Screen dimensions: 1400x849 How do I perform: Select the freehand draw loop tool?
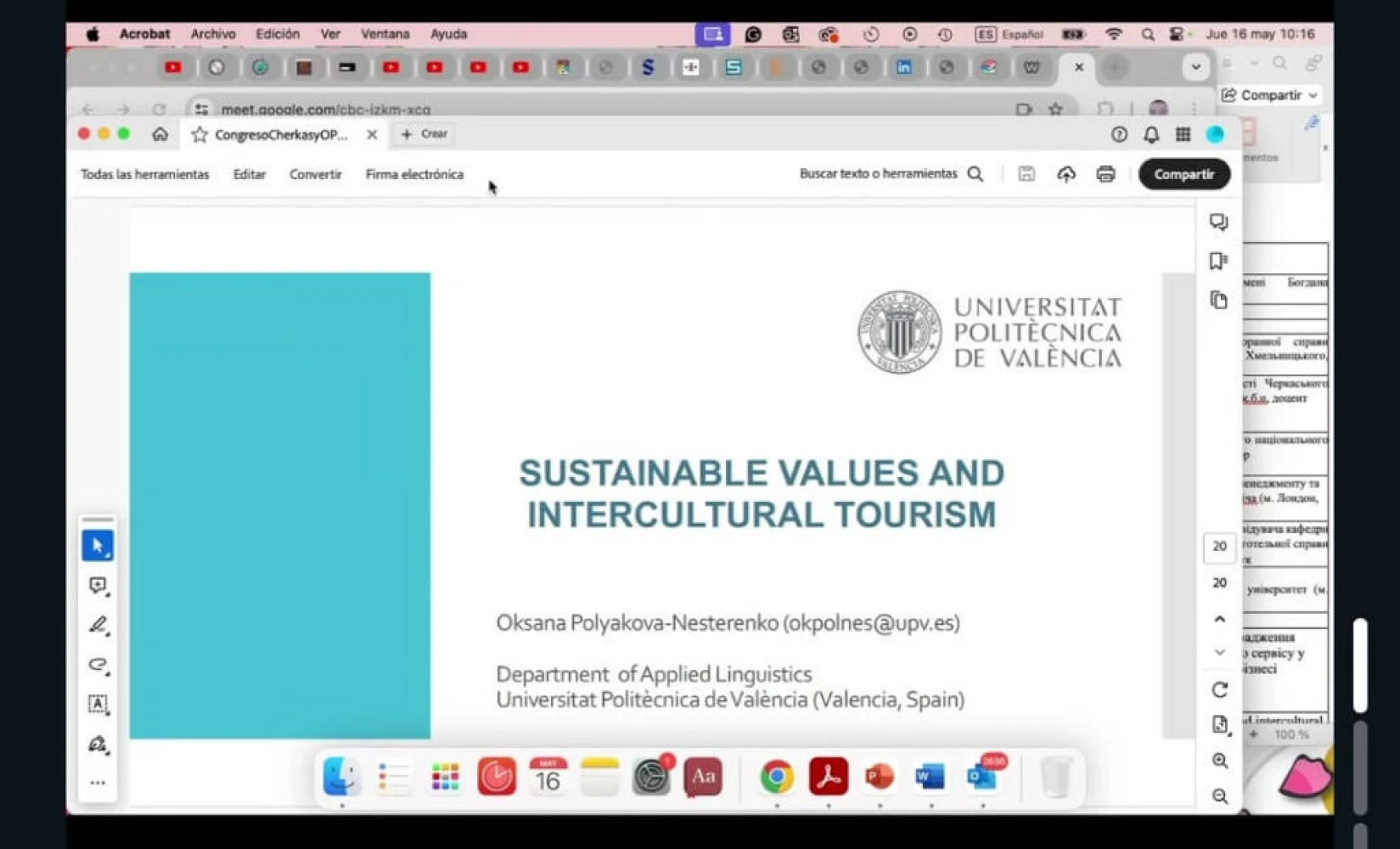click(x=98, y=665)
